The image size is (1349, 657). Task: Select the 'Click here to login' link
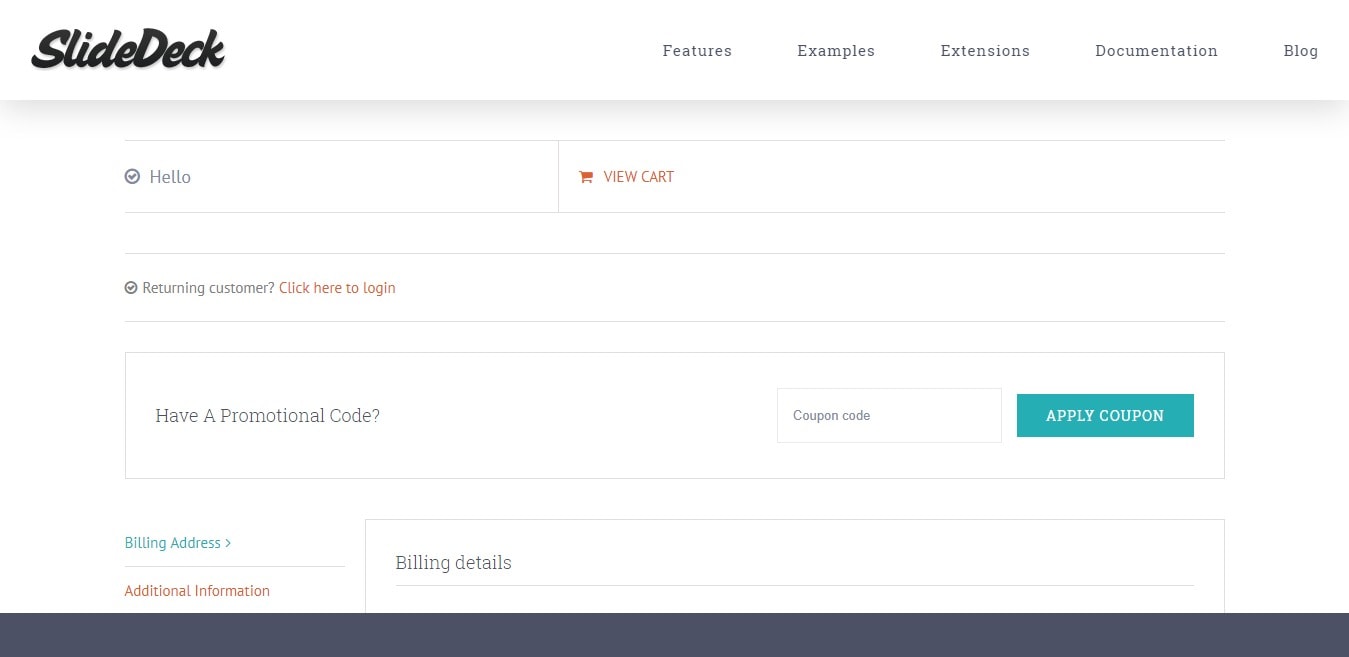pyautogui.click(x=337, y=288)
